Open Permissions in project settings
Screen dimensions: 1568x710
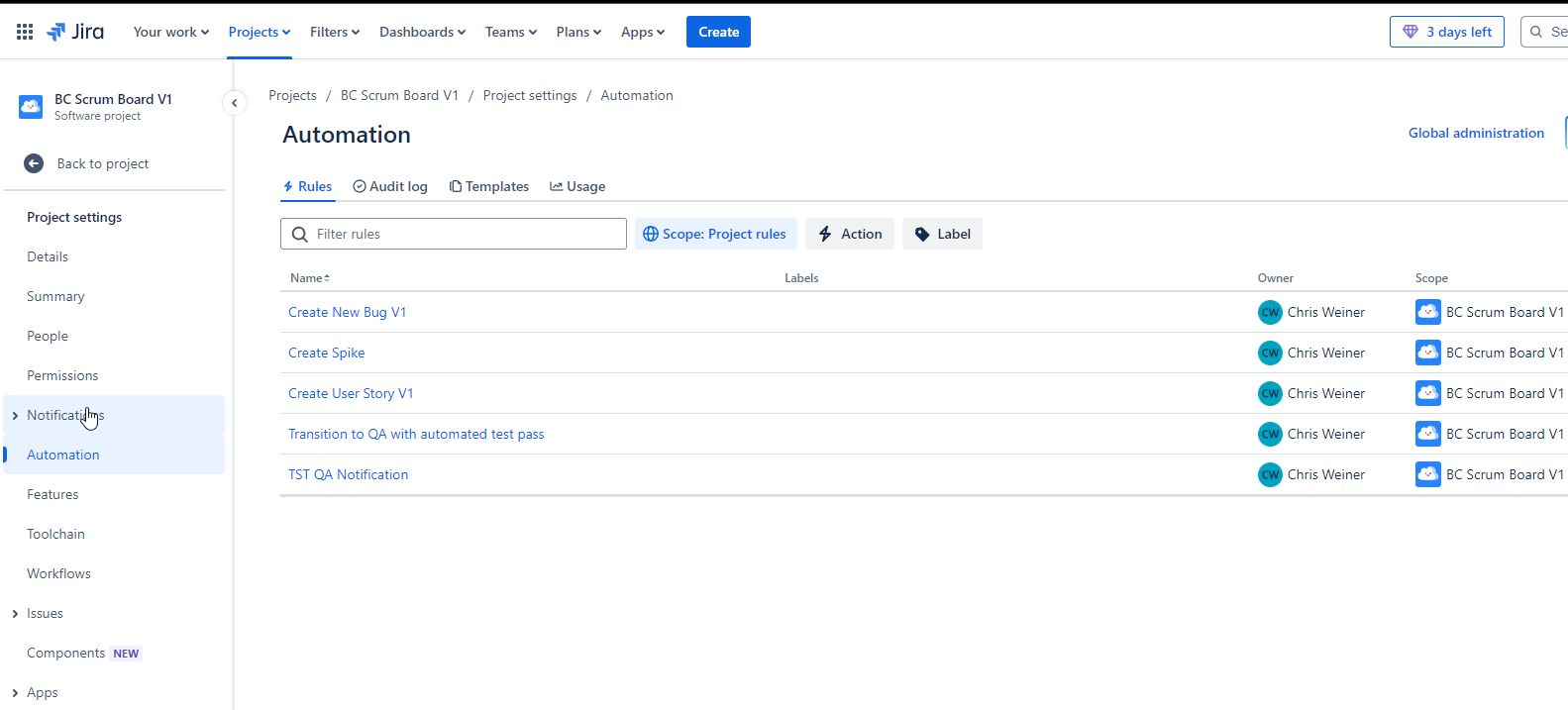tap(62, 375)
